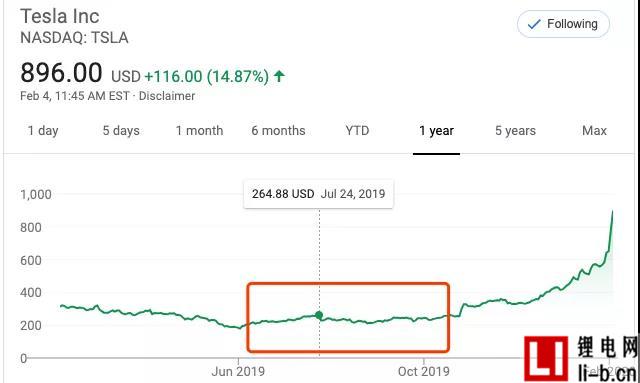Select the 6 months tab
Viewport: 640px width, 383px height.
278,131
